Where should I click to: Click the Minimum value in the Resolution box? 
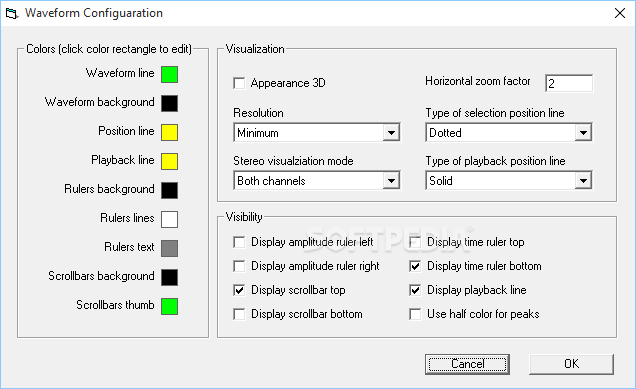[x=258, y=133]
